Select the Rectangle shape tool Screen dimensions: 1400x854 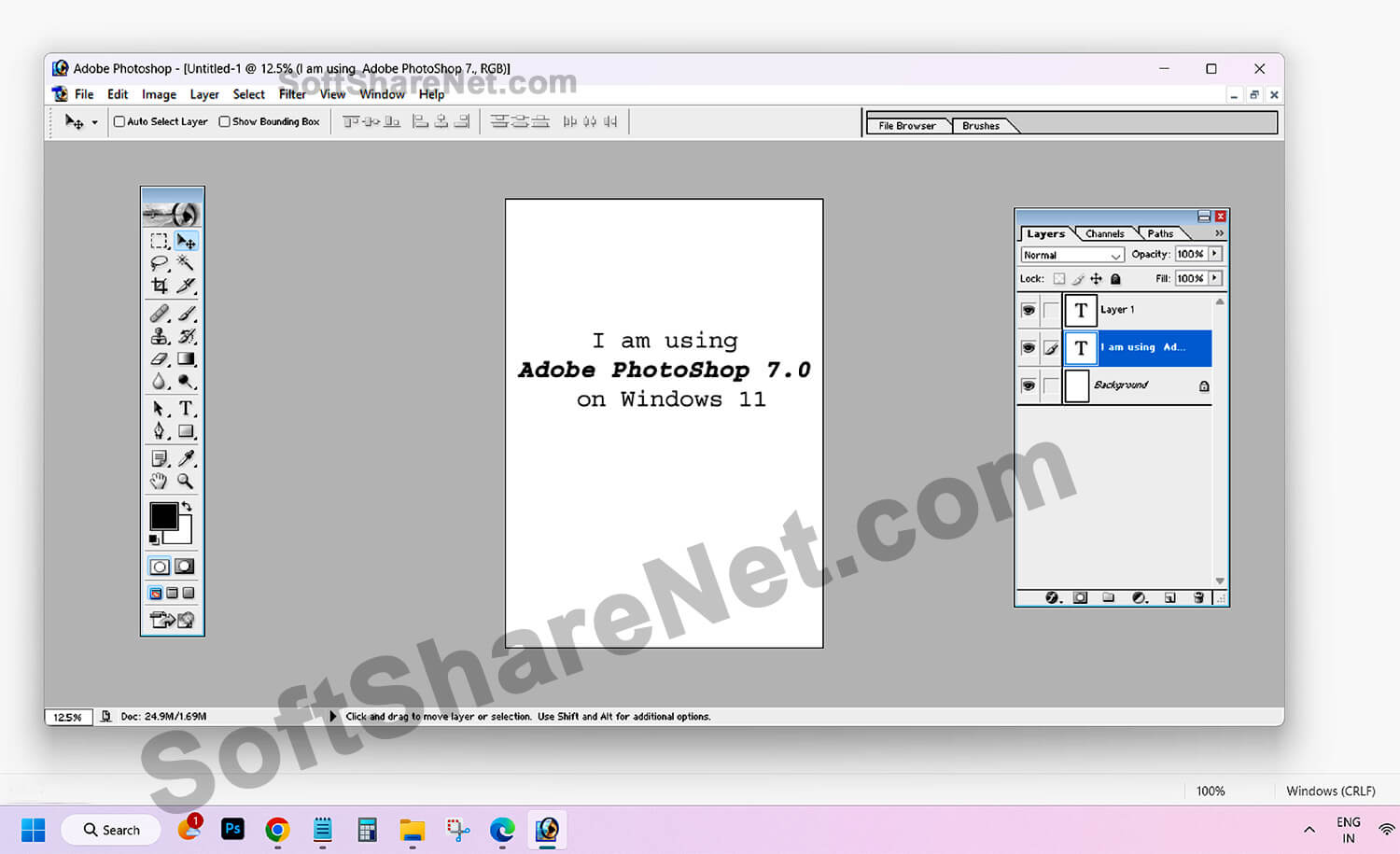tap(186, 431)
